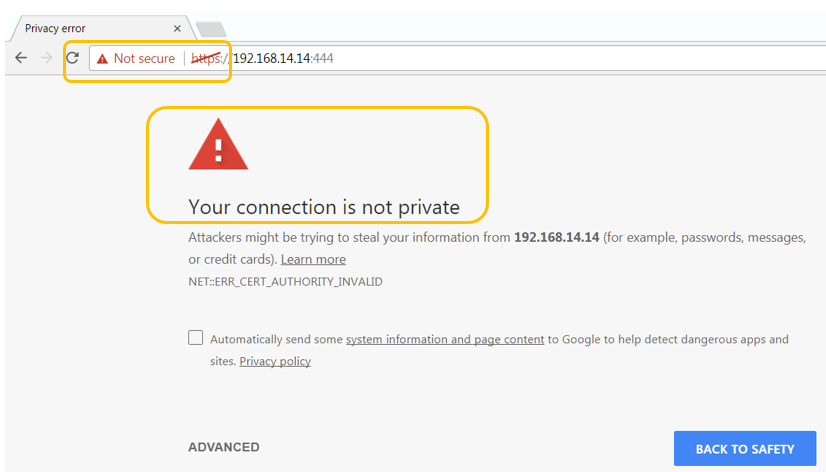The image size is (826, 472).
Task: Click the browser forward arrow
Action: pos(46,58)
